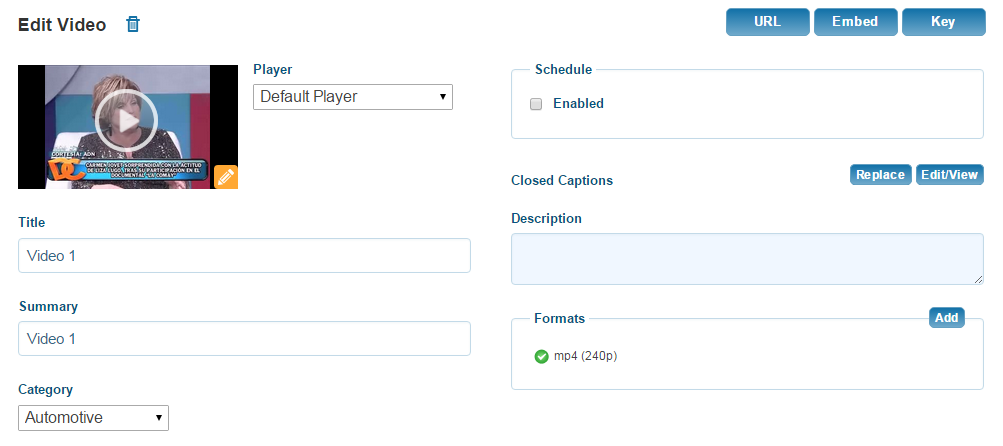Add a new video format
Viewport: 1003px width, 446px height.
click(x=947, y=317)
